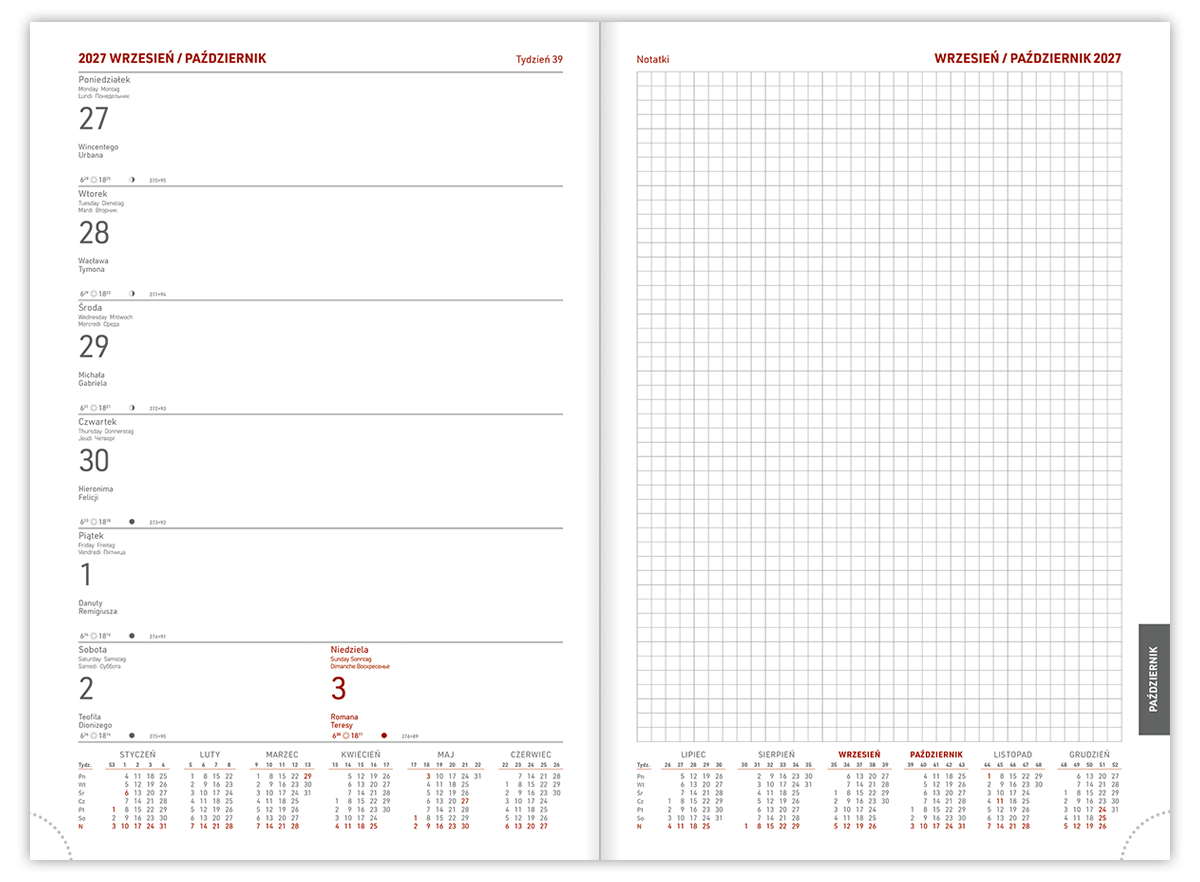This screenshot has height=882, width=1200.
Task: Click the sun icon in Środa's row
Action: pyautogui.click(x=93, y=408)
